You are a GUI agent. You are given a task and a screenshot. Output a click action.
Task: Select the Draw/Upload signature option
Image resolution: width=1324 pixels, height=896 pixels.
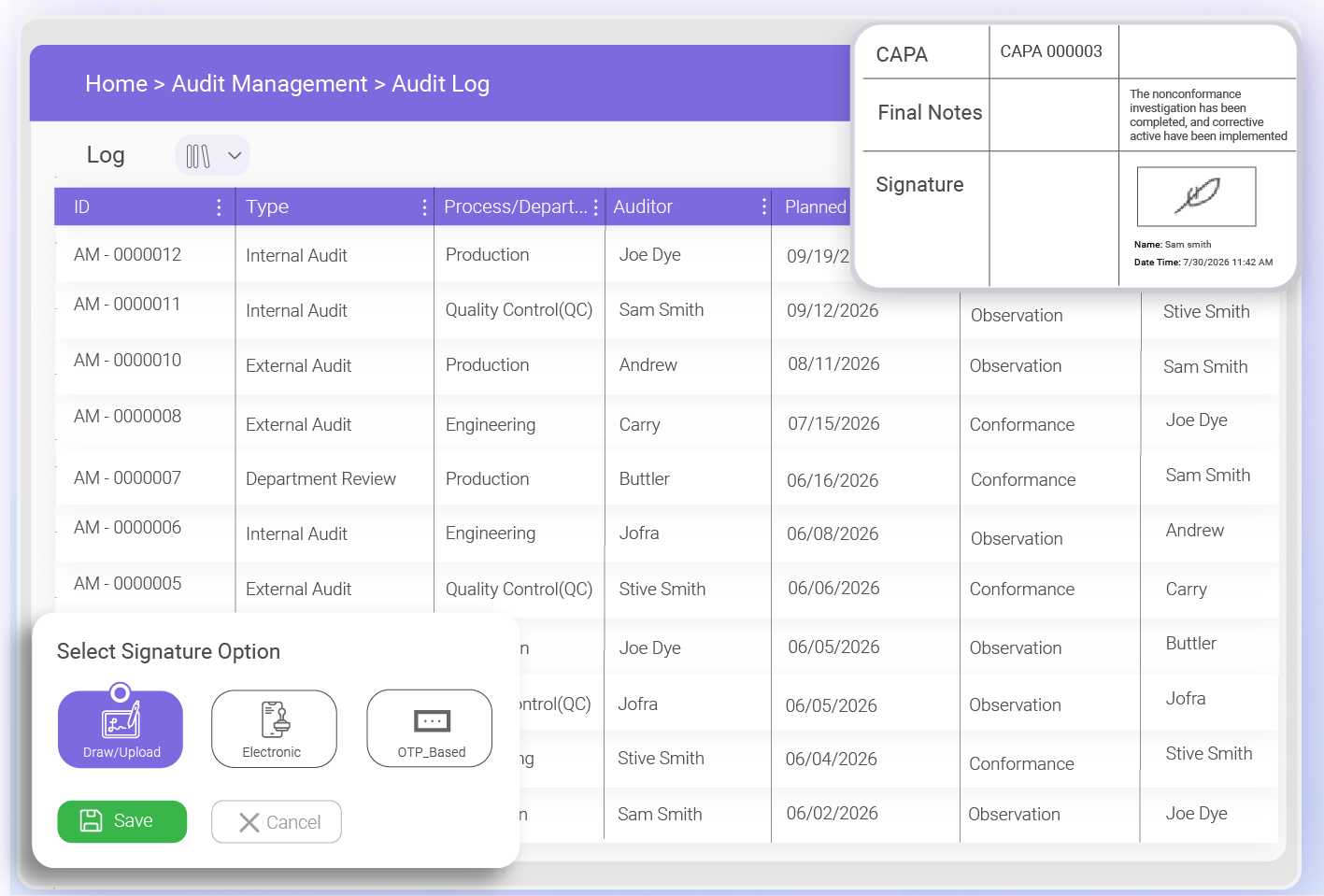coord(121,729)
